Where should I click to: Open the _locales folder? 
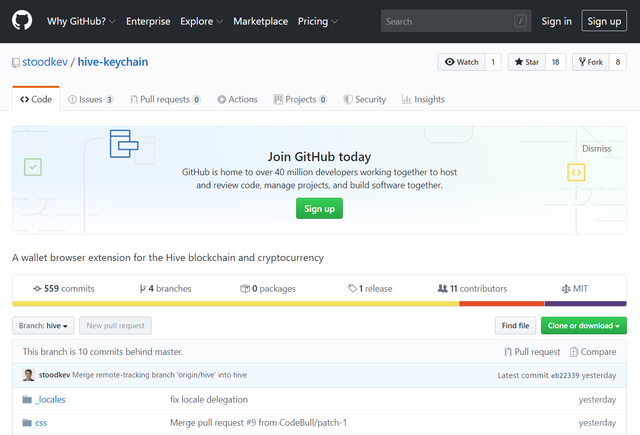pyautogui.click(x=50, y=399)
